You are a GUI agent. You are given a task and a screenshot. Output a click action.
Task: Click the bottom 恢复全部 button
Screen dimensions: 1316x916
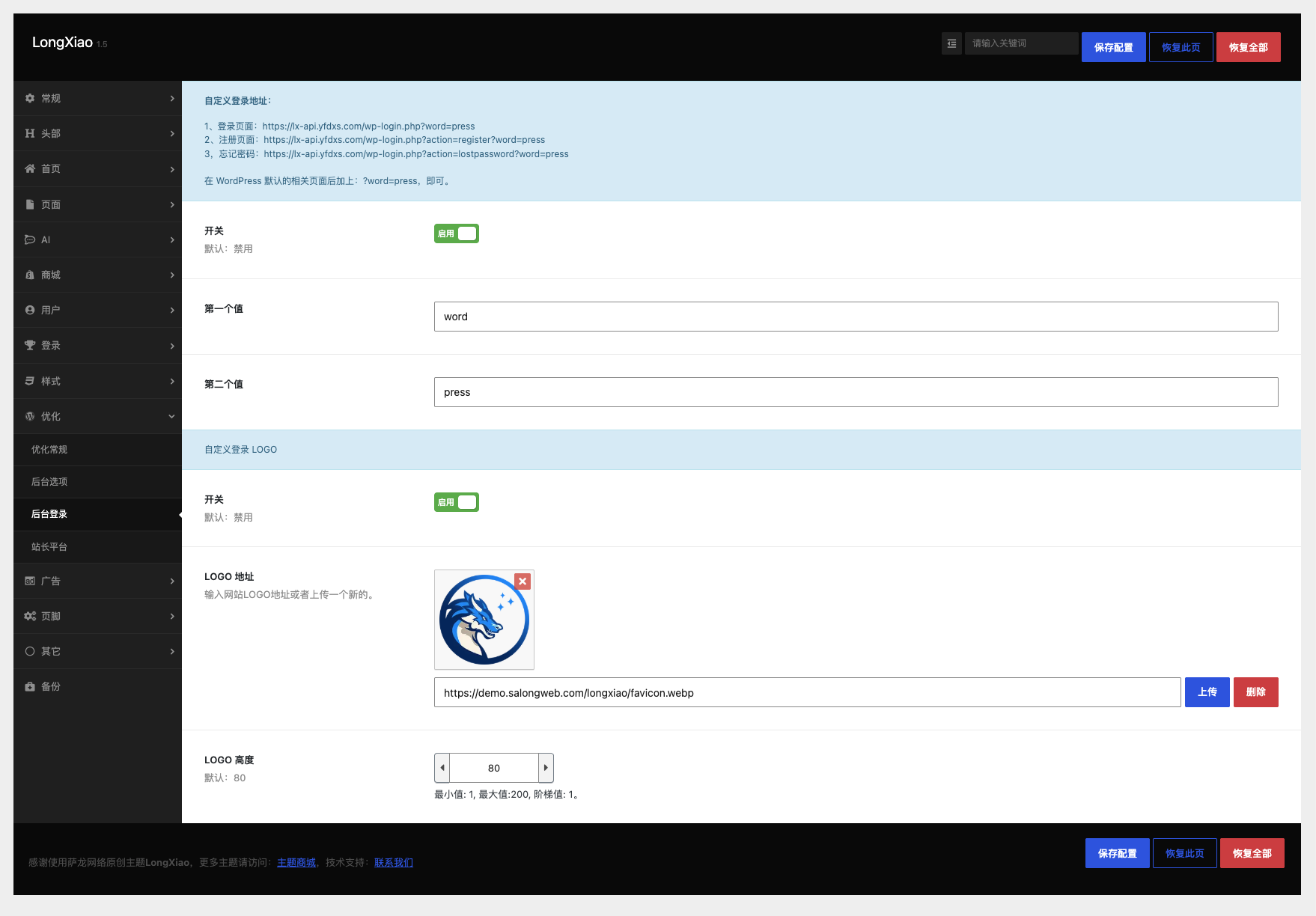pyautogui.click(x=1252, y=853)
